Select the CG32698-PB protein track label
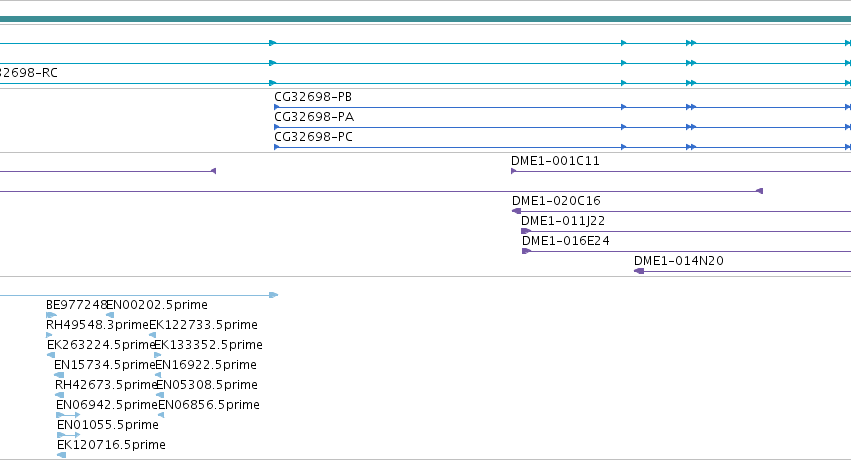 (313, 97)
